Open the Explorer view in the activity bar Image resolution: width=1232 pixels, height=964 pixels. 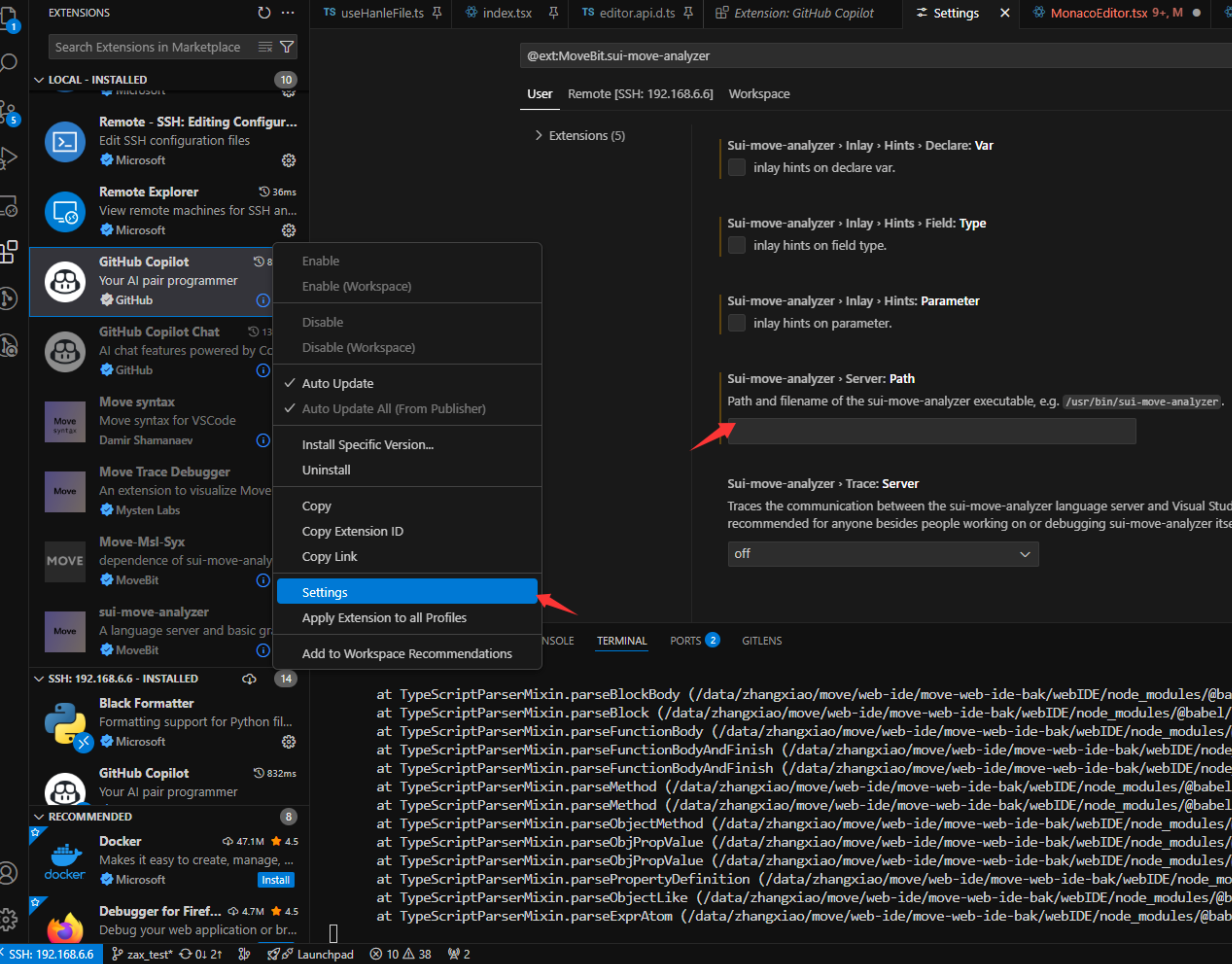pyautogui.click(x=8, y=17)
